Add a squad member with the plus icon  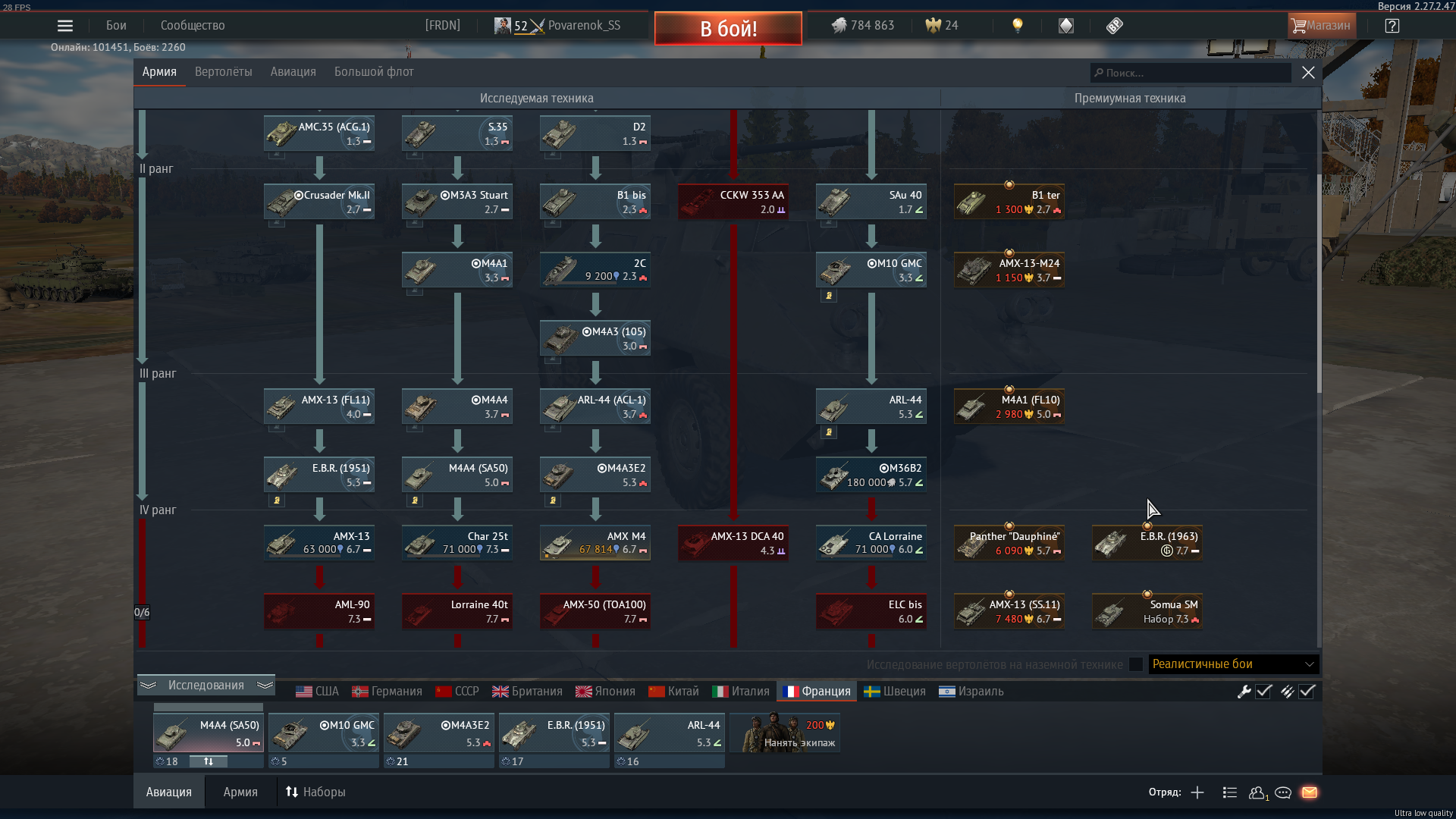click(x=1197, y=792)
